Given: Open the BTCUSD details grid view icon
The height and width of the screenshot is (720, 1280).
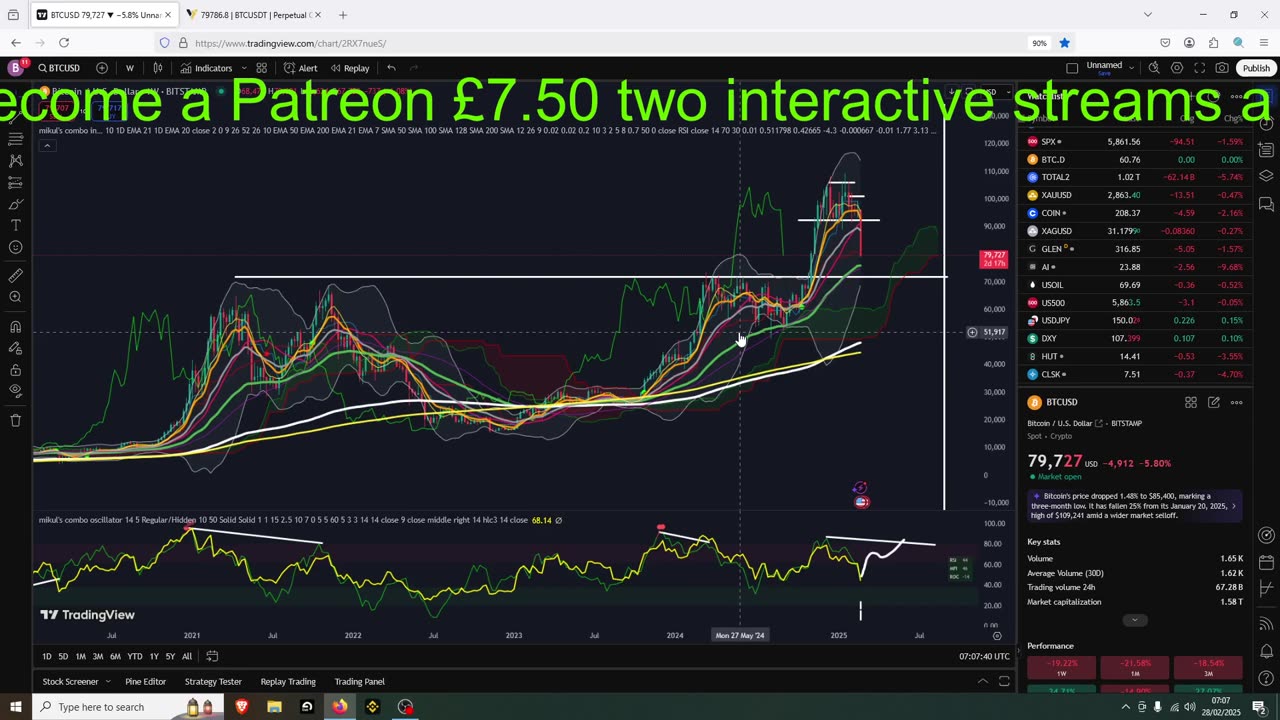Looking at the screenshot, I should click(x=1191, y=402).
